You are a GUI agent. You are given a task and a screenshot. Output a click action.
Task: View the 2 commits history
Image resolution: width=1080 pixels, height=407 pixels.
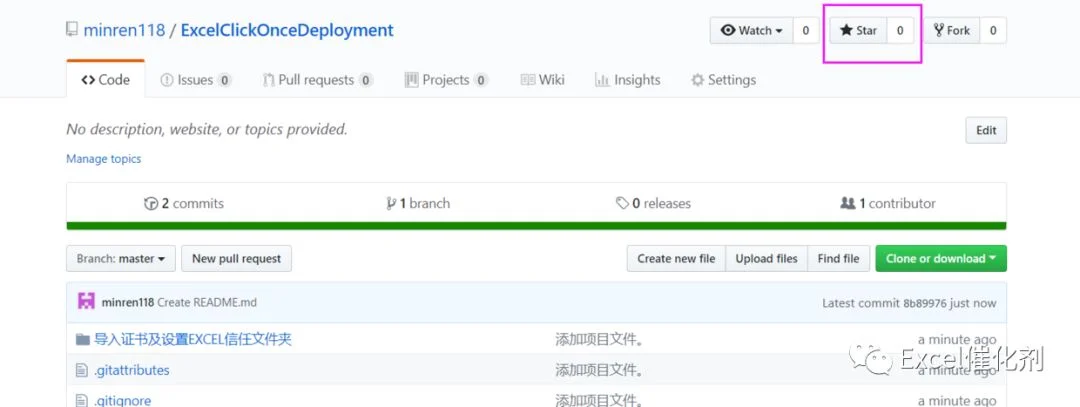click(x=184, y=203)
